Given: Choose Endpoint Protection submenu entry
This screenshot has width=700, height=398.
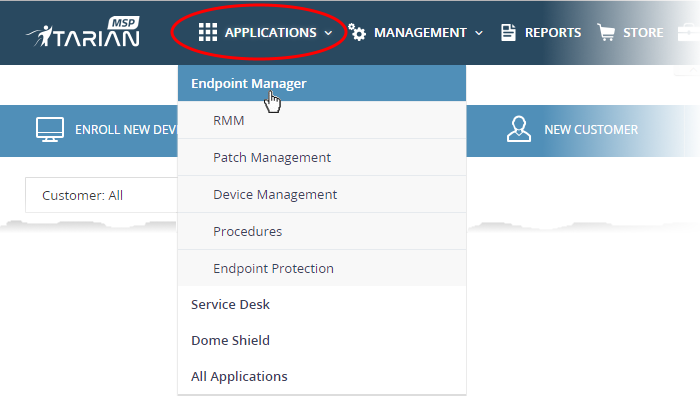Looking at the screenshot, I should (322, 269).
